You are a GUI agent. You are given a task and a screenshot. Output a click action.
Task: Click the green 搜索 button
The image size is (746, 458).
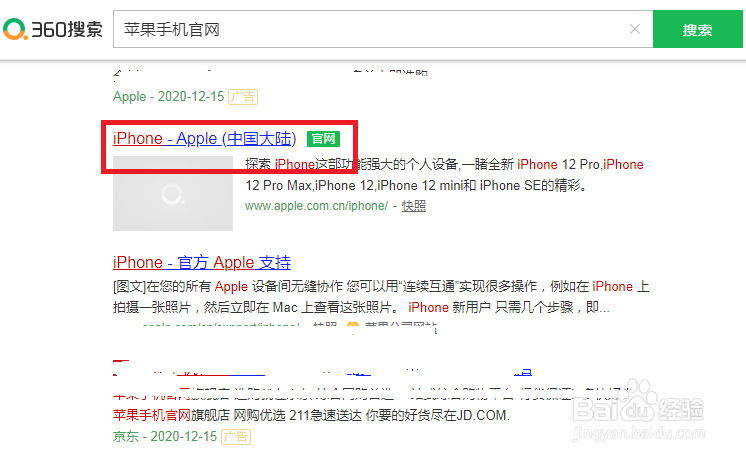click(x=697, y=29)
